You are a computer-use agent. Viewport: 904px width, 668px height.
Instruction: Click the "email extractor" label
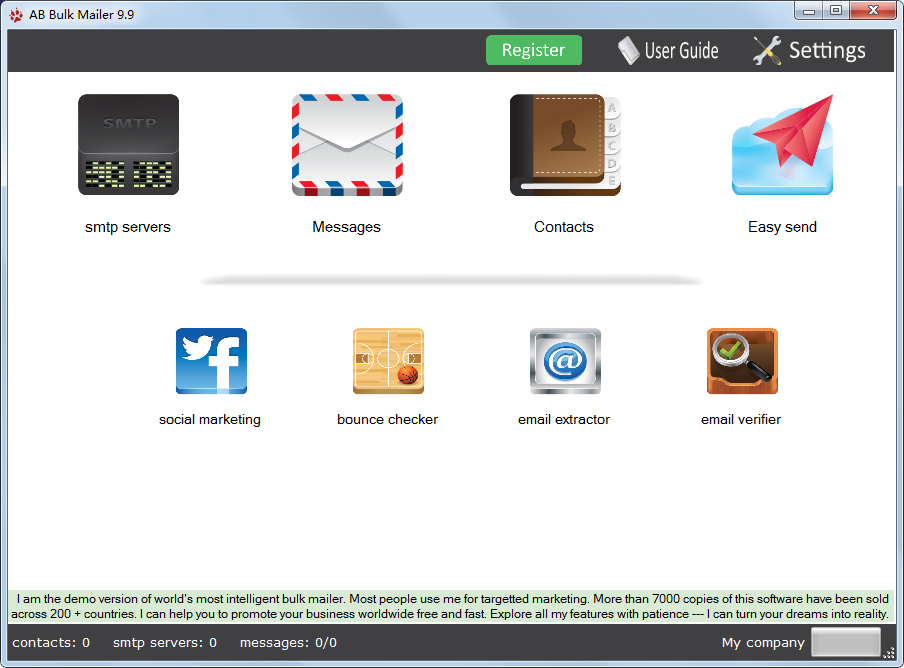point(564,420)
